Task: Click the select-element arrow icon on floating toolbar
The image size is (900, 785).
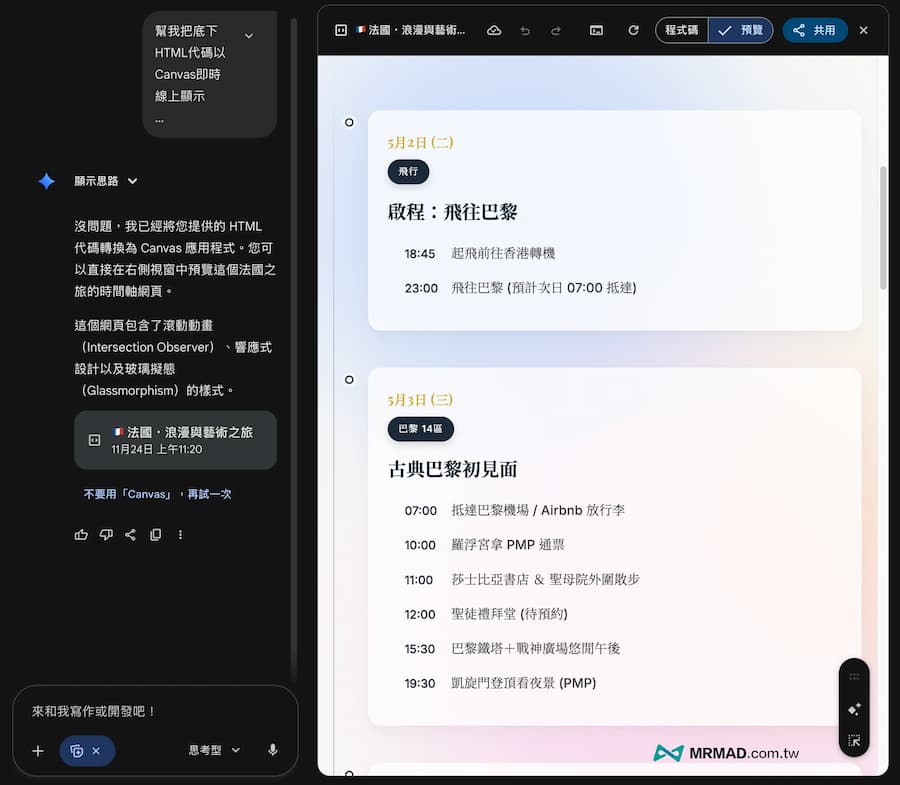Action: pos(853,741)
